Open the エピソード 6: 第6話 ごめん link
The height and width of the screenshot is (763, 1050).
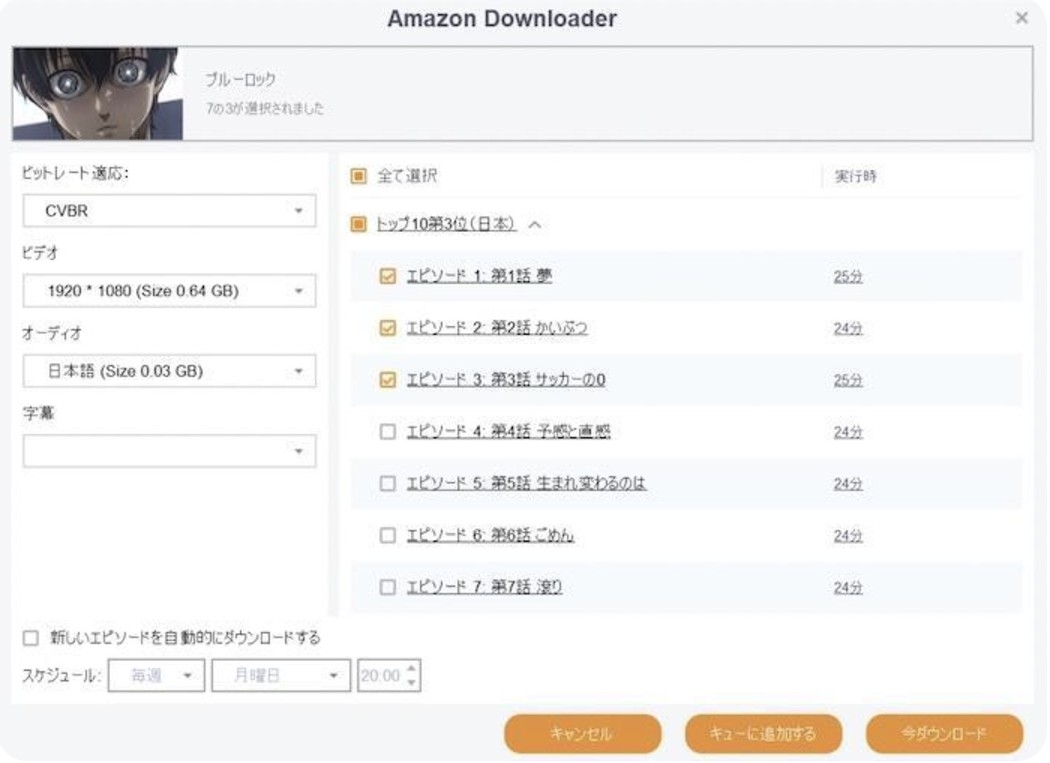(490, 535)
